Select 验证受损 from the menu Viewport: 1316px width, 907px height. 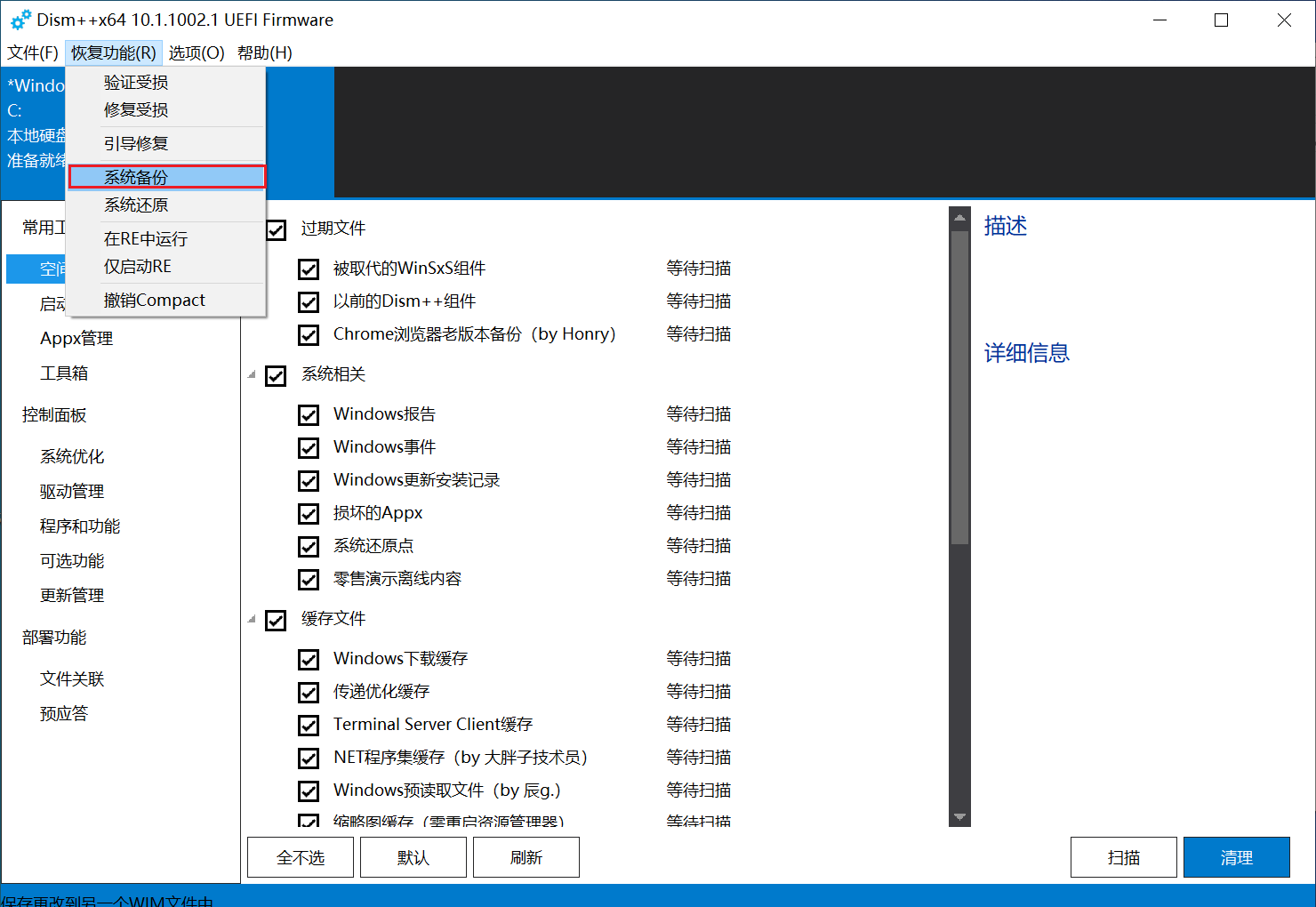tap(166, 82)
